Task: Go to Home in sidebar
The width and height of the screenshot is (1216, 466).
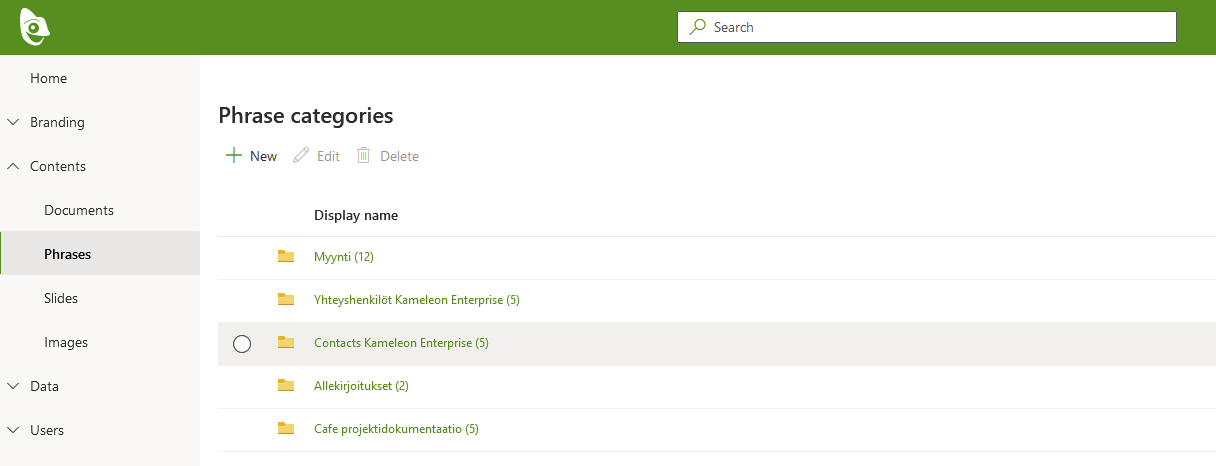Action: (x=48, y=78)
